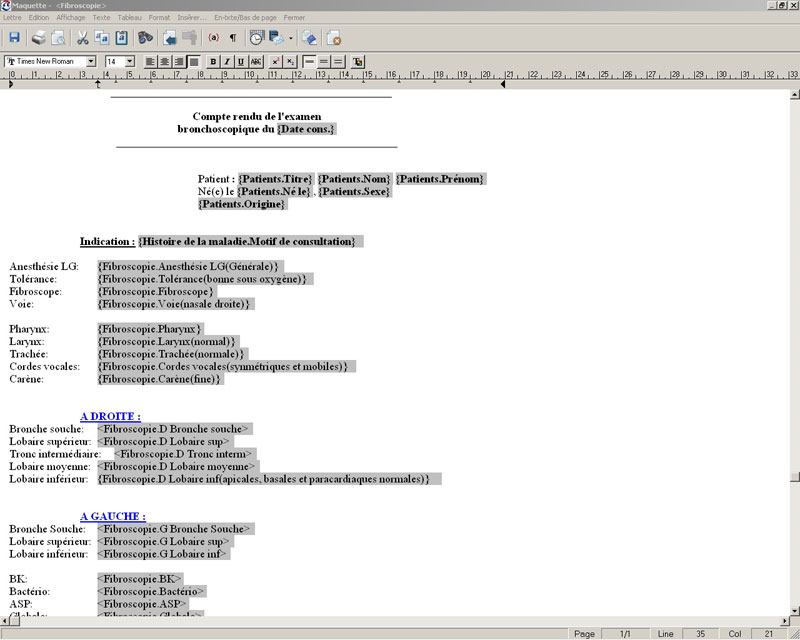Viewport: 800px width, 640px height.
Task: Toggle paragraph marks display (¶)
Action: [x=233, y=37]
